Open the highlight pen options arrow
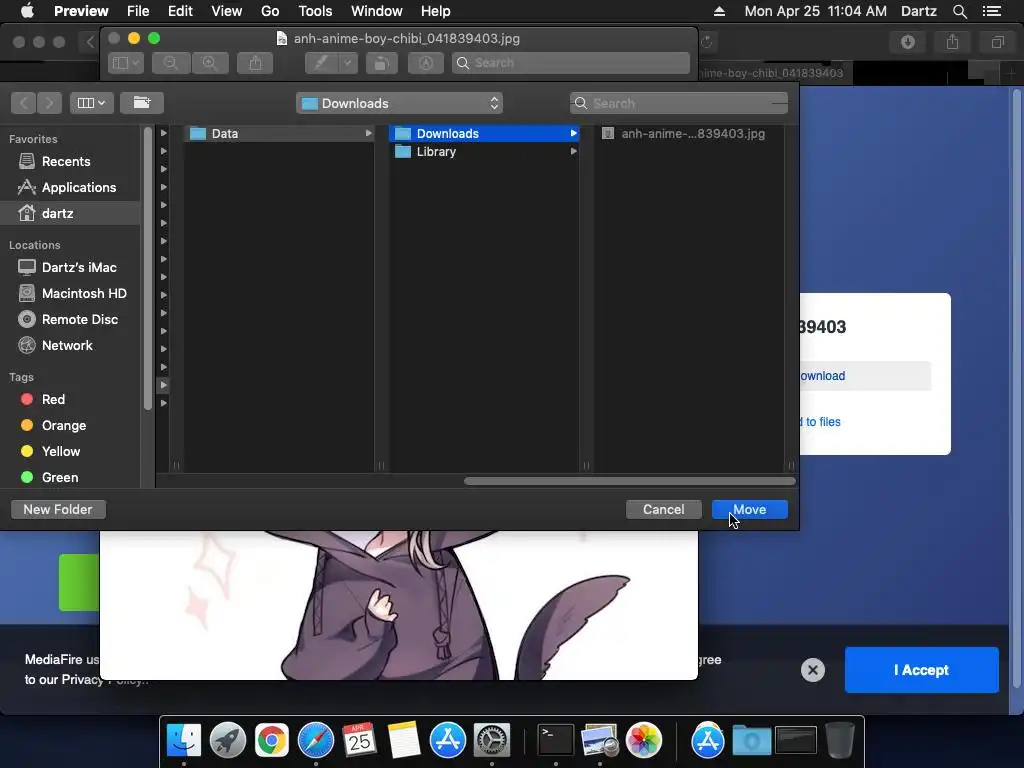The width and height of the screenshot is (1024, 768). coord(347,63)
